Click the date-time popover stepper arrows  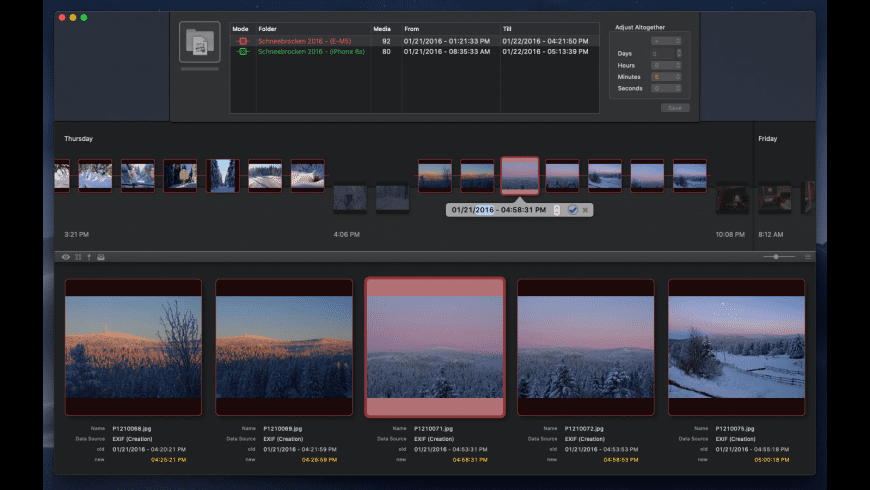pyautogui.click(x=557, y=210)
